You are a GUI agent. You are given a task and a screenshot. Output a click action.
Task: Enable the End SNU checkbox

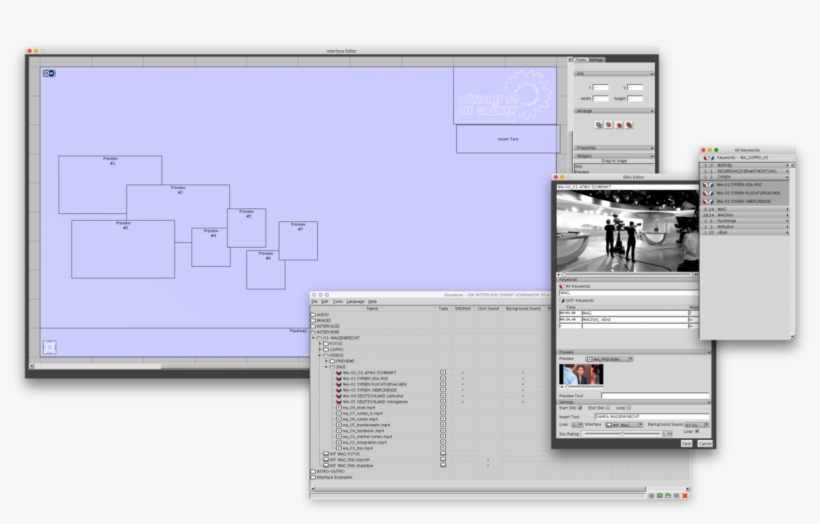(x=610, y=408)
